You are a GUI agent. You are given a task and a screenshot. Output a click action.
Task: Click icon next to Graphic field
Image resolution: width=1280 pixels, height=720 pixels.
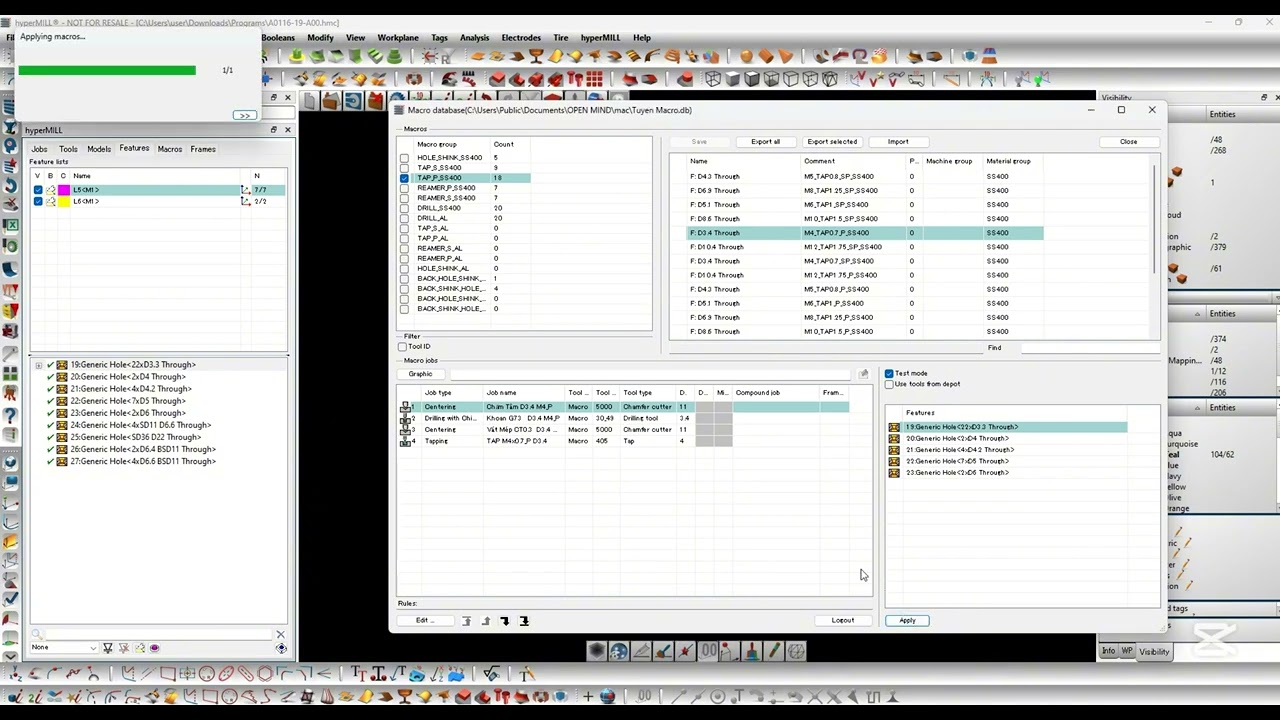click(863, 374)
